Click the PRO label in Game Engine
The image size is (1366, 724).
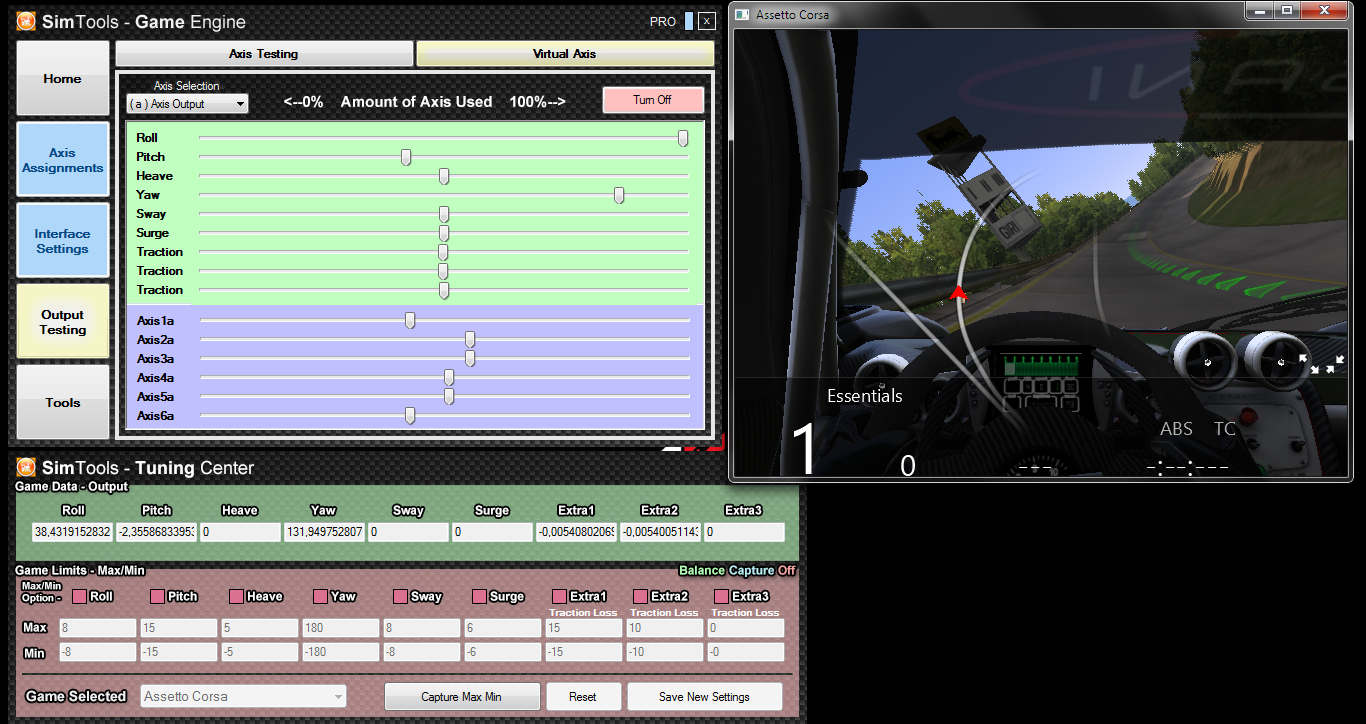pos(663,22)
